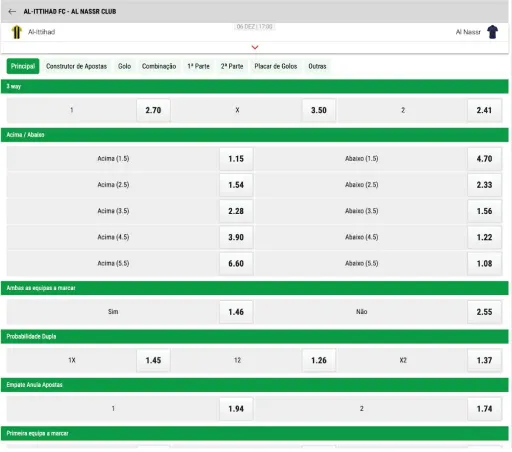Screen dimensions: 512x452
Task: Open Placar de Golos tab
Action: point(276,66)
